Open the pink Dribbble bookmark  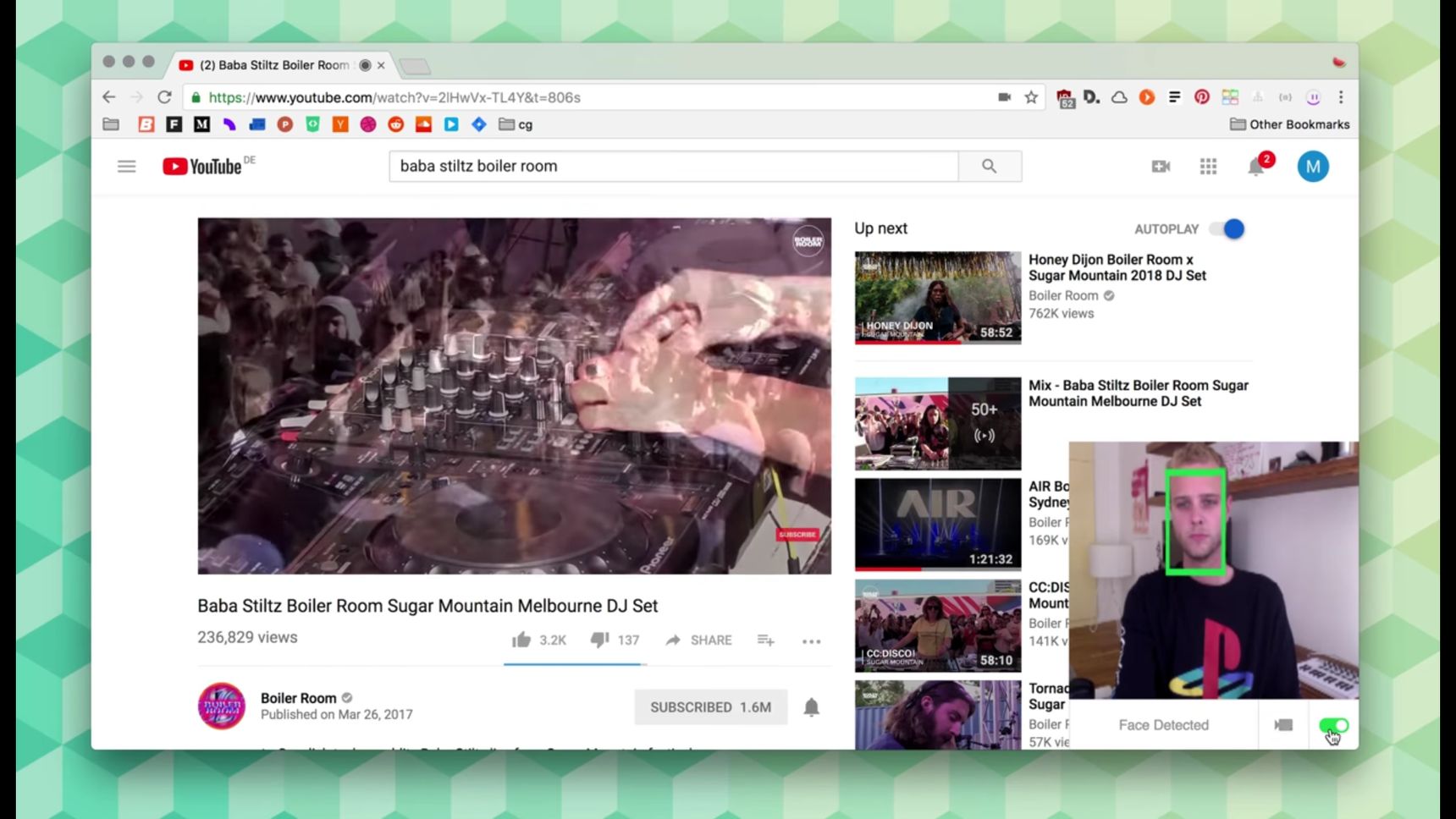pos(368,124)
